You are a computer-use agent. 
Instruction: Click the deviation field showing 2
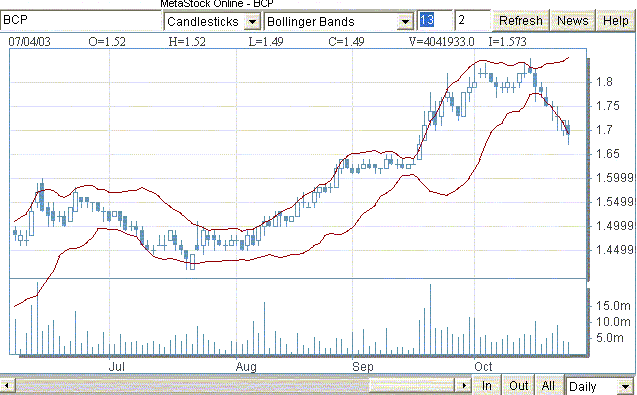(472, 20)
